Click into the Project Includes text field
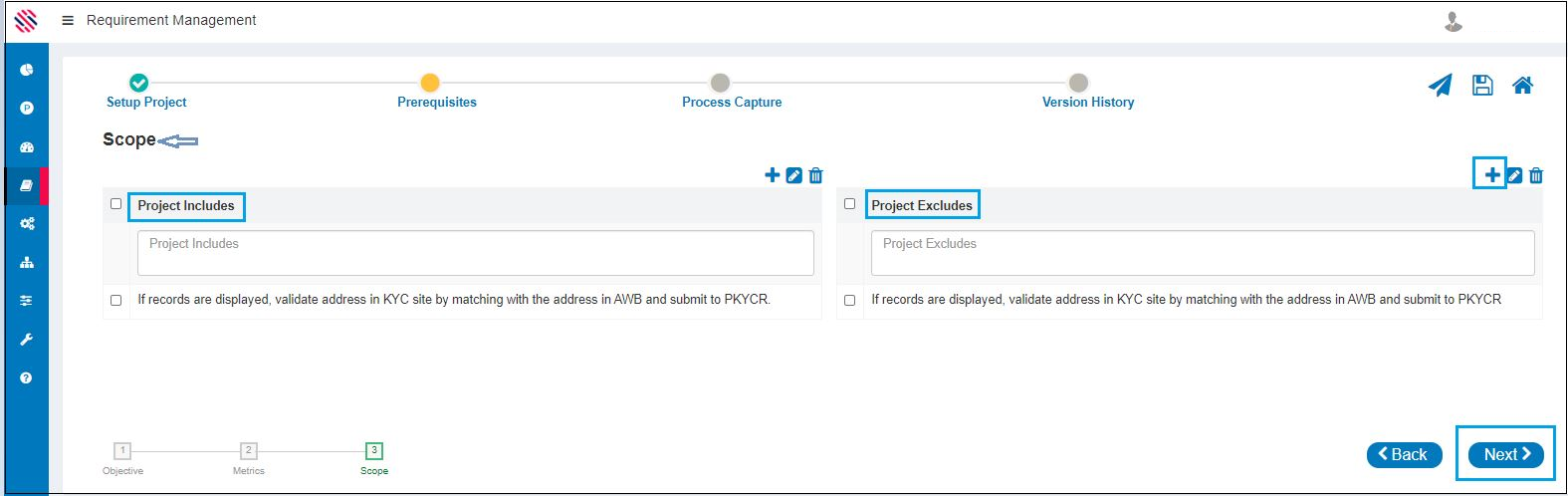 tap(475, 253)
